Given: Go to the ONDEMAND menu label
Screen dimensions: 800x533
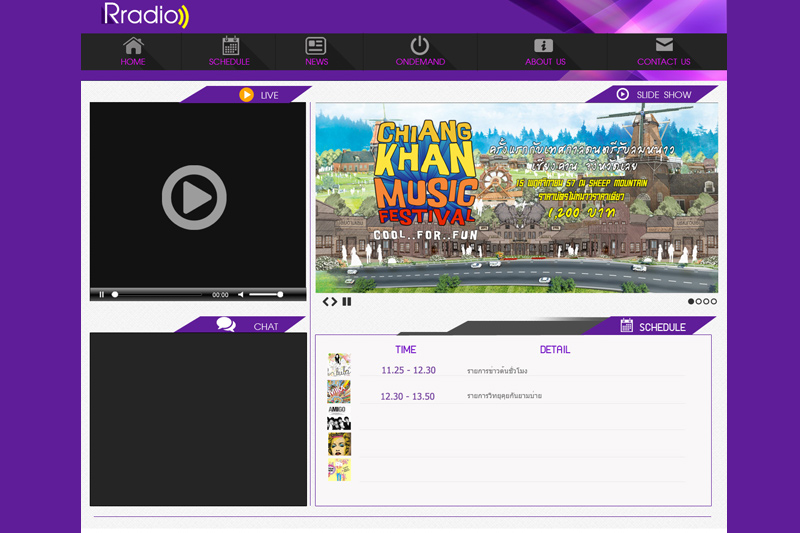Looking at the screenshot, I should pos(420,62).
